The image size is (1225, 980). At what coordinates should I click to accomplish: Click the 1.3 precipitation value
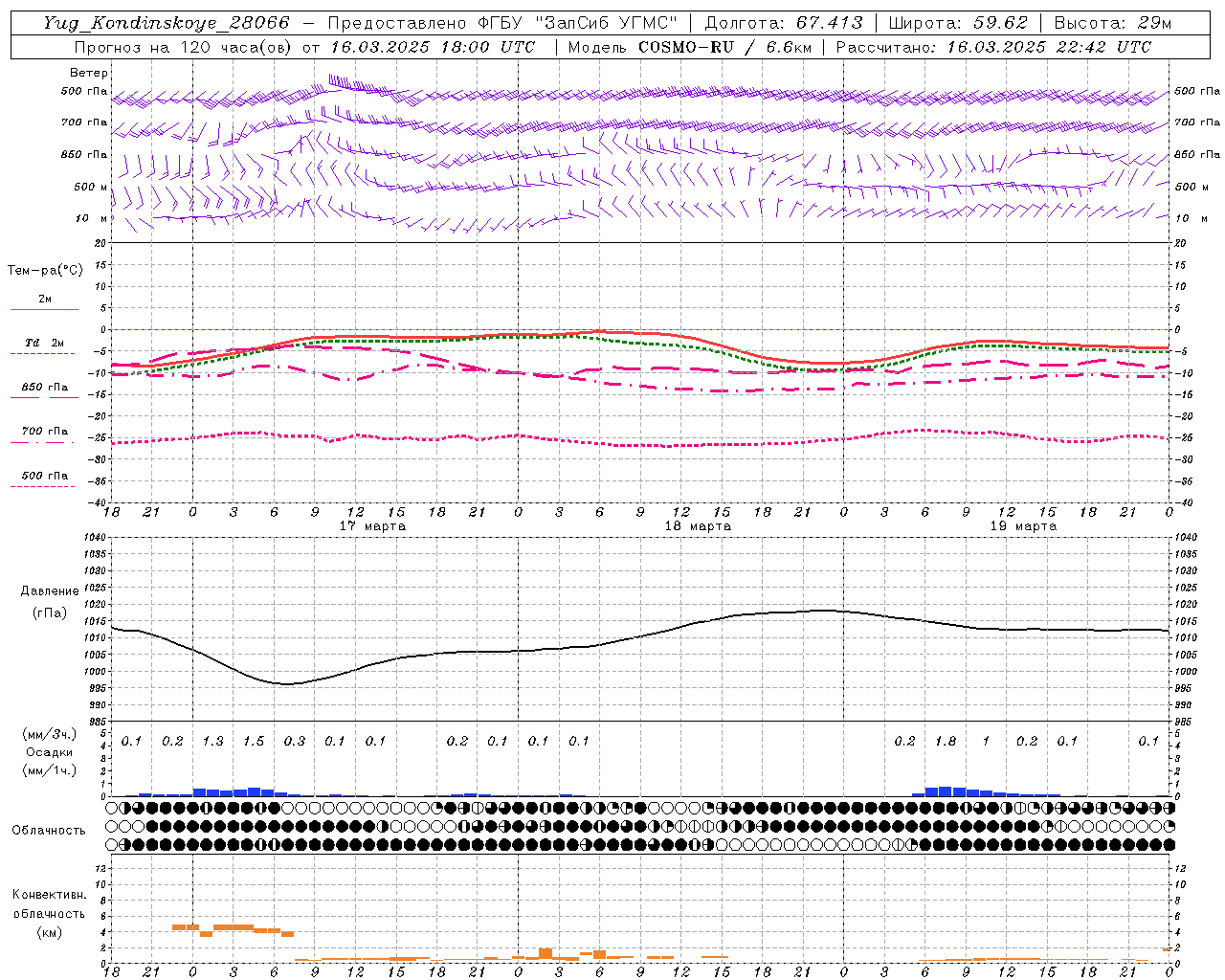(x=212, y=741)
